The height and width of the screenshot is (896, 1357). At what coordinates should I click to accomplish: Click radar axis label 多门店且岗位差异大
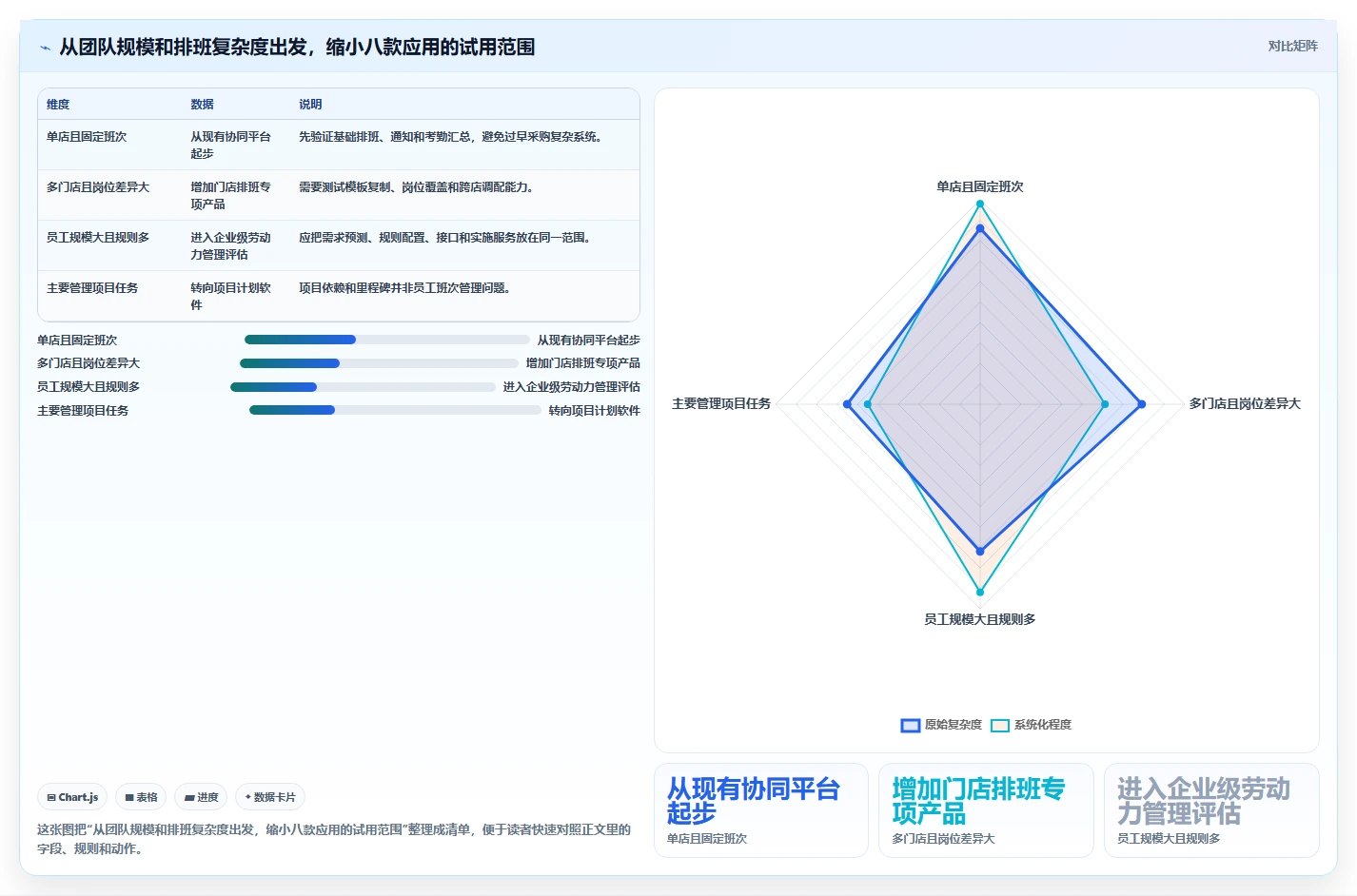(1245, 403)
